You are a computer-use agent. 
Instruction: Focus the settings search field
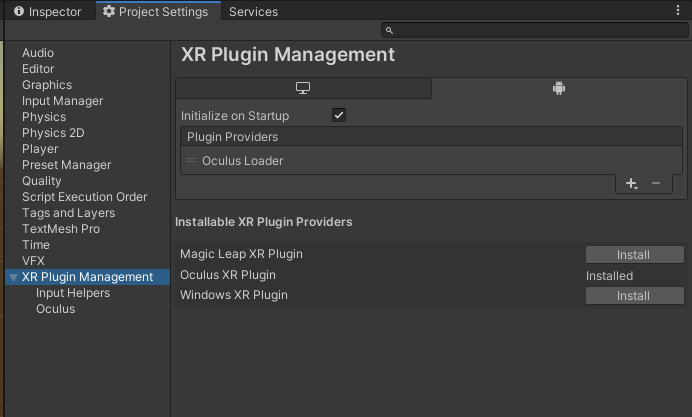(x=535, y=30)
